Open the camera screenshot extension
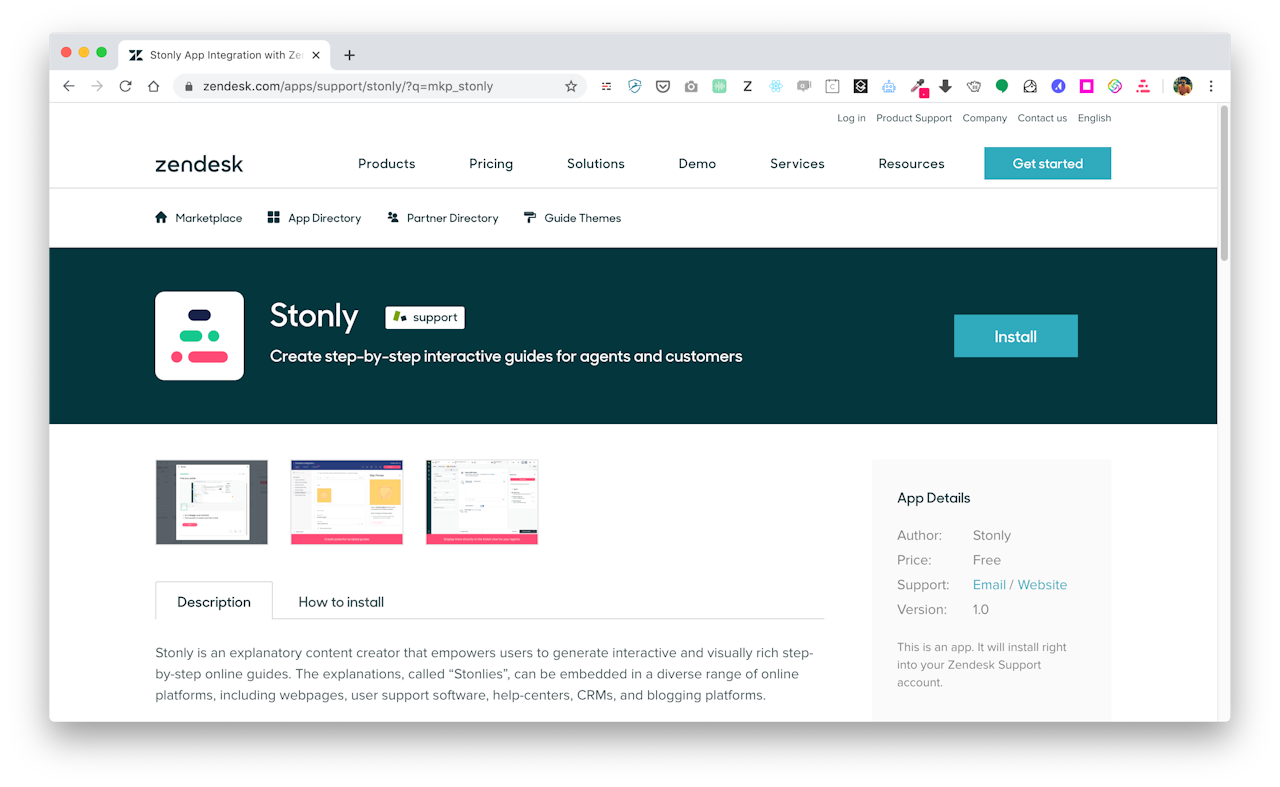This screenshot has width=1280, height=787. pyautogui.click(x=691, y=86)
